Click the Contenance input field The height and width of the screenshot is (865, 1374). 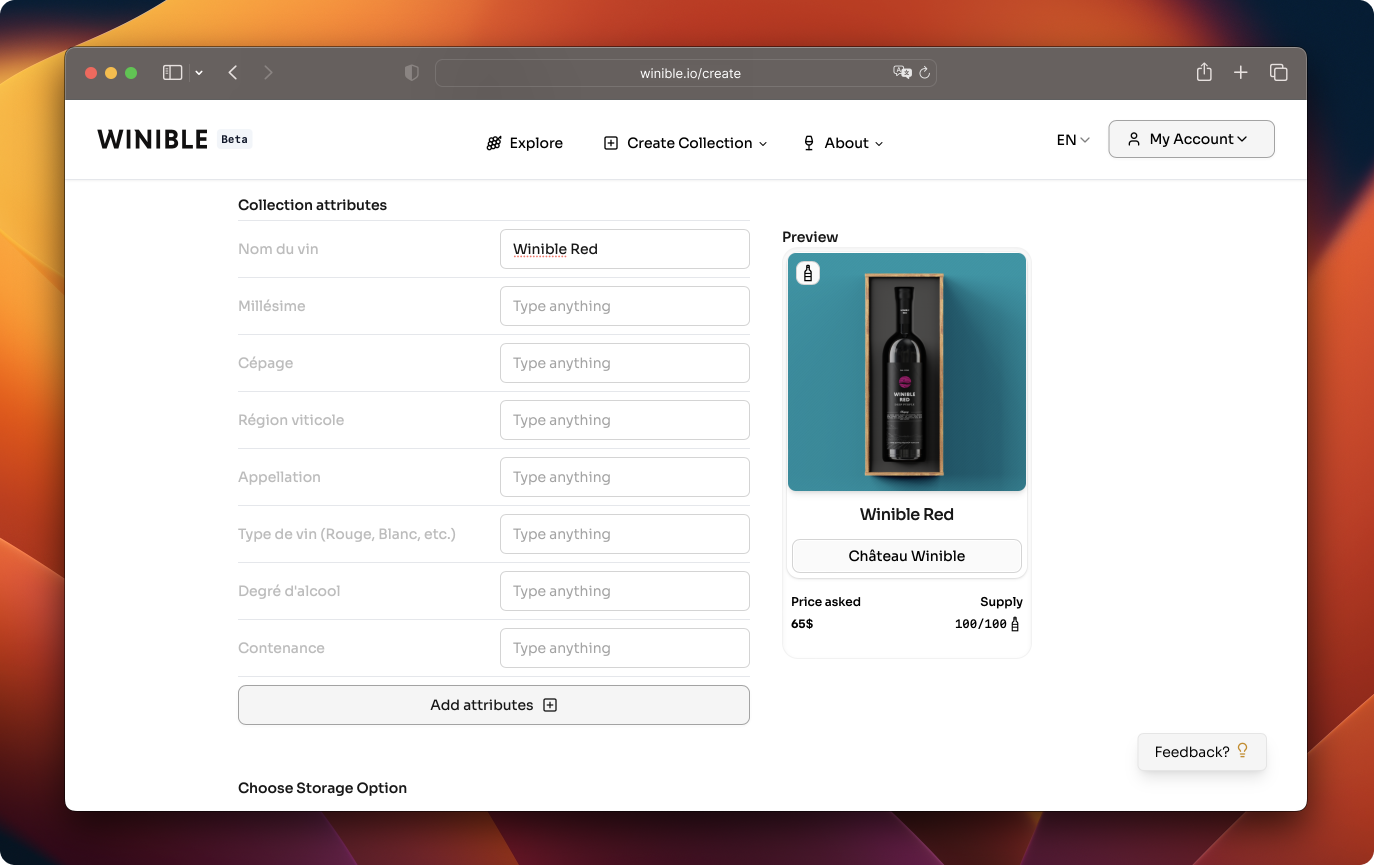625,648
